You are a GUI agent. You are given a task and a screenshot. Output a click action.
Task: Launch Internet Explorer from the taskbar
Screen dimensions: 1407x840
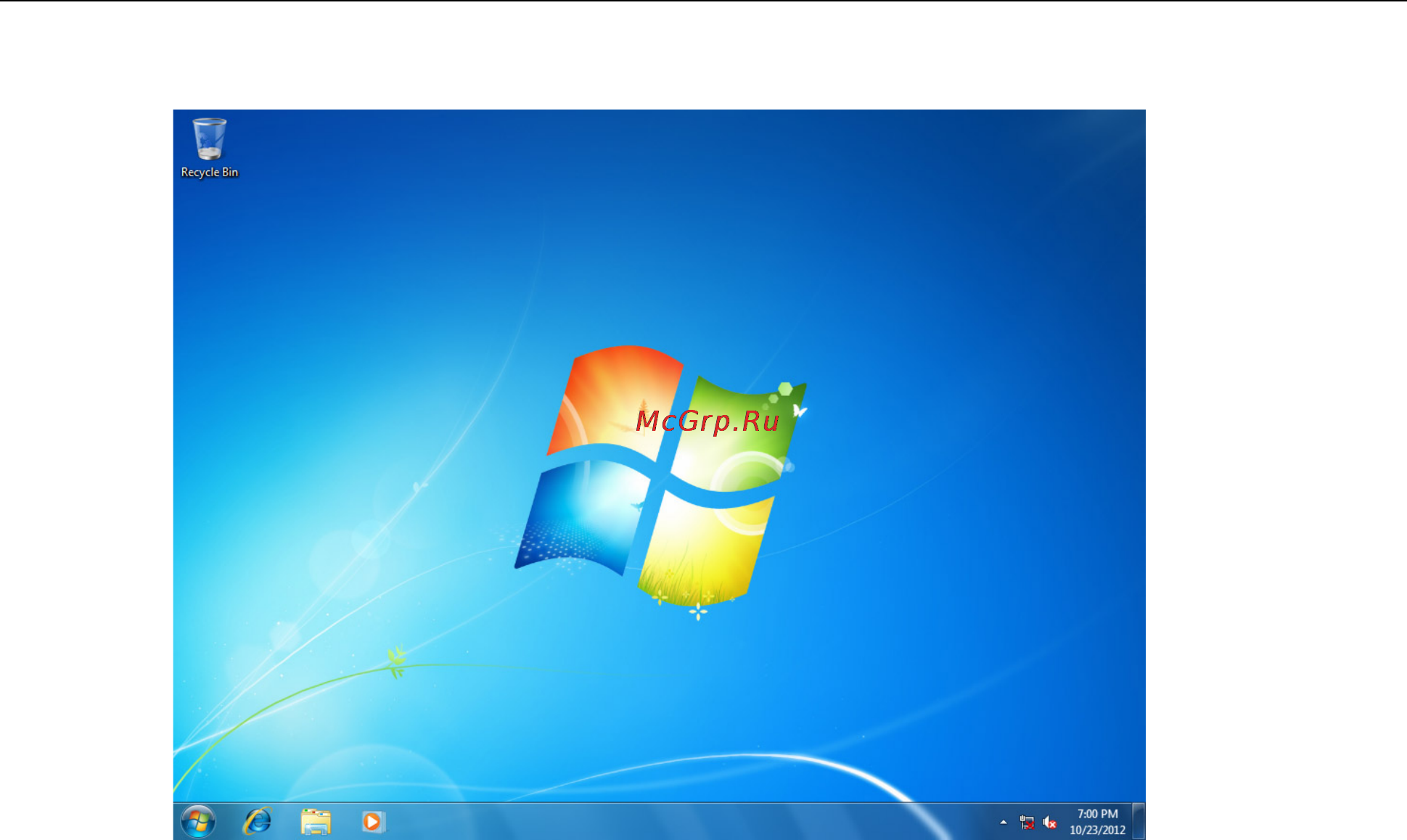click(x=257, y=822)
